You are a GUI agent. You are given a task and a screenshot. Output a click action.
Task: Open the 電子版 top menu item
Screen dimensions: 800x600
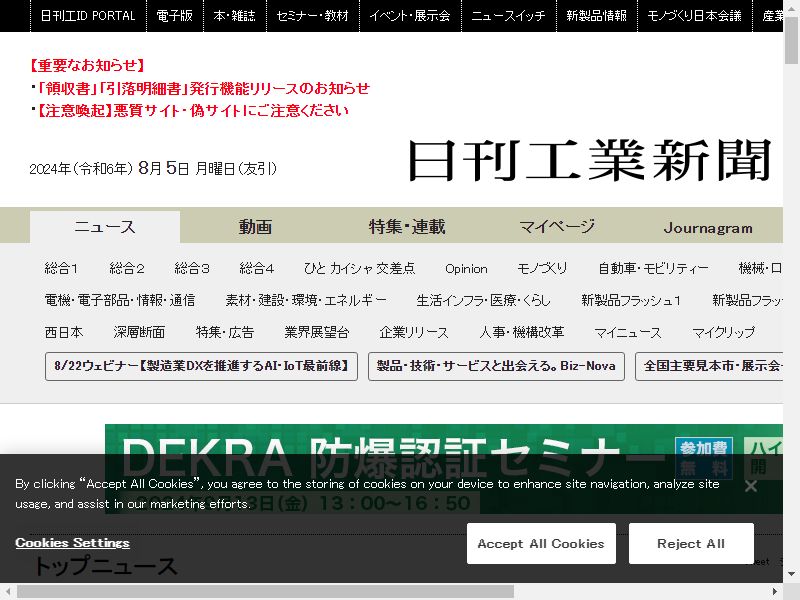(x=174, y=16)
